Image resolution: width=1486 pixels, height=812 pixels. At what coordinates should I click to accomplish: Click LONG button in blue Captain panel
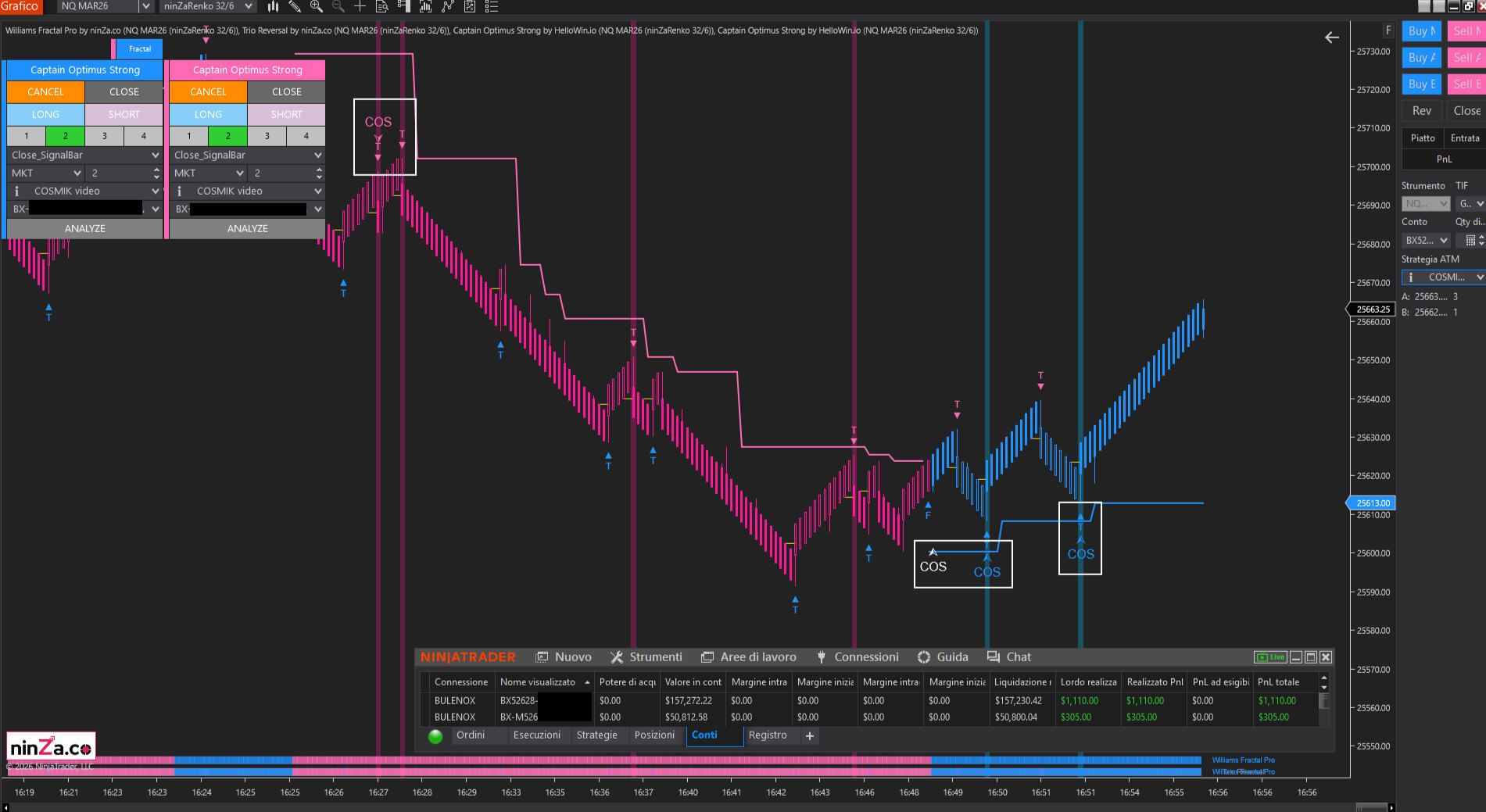point(45,114)
